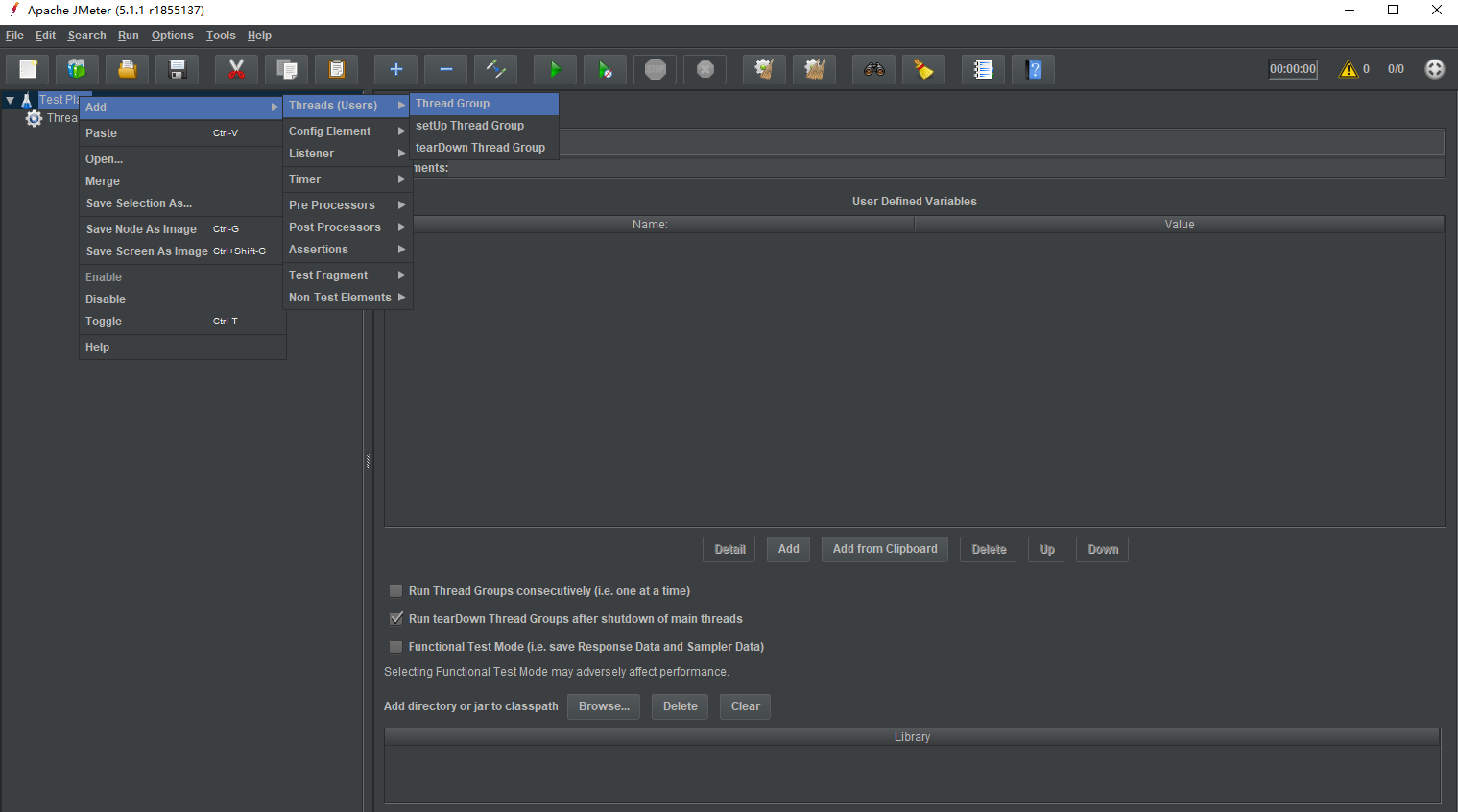Expand the Post Processors submenu
Screen dimensions: 1458x812
[347, 227]
